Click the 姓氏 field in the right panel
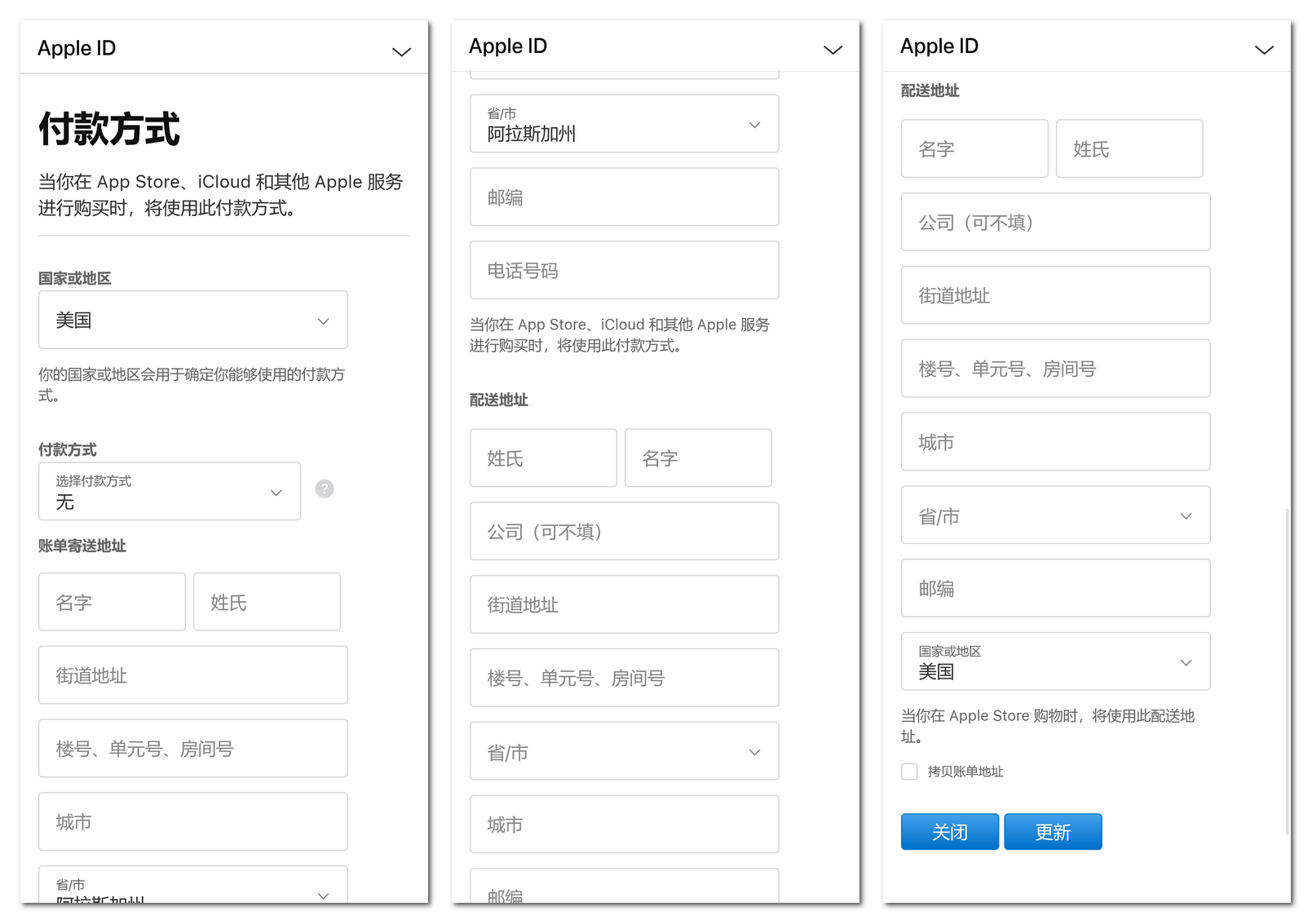1312x924 pixels. point(1129,148)
